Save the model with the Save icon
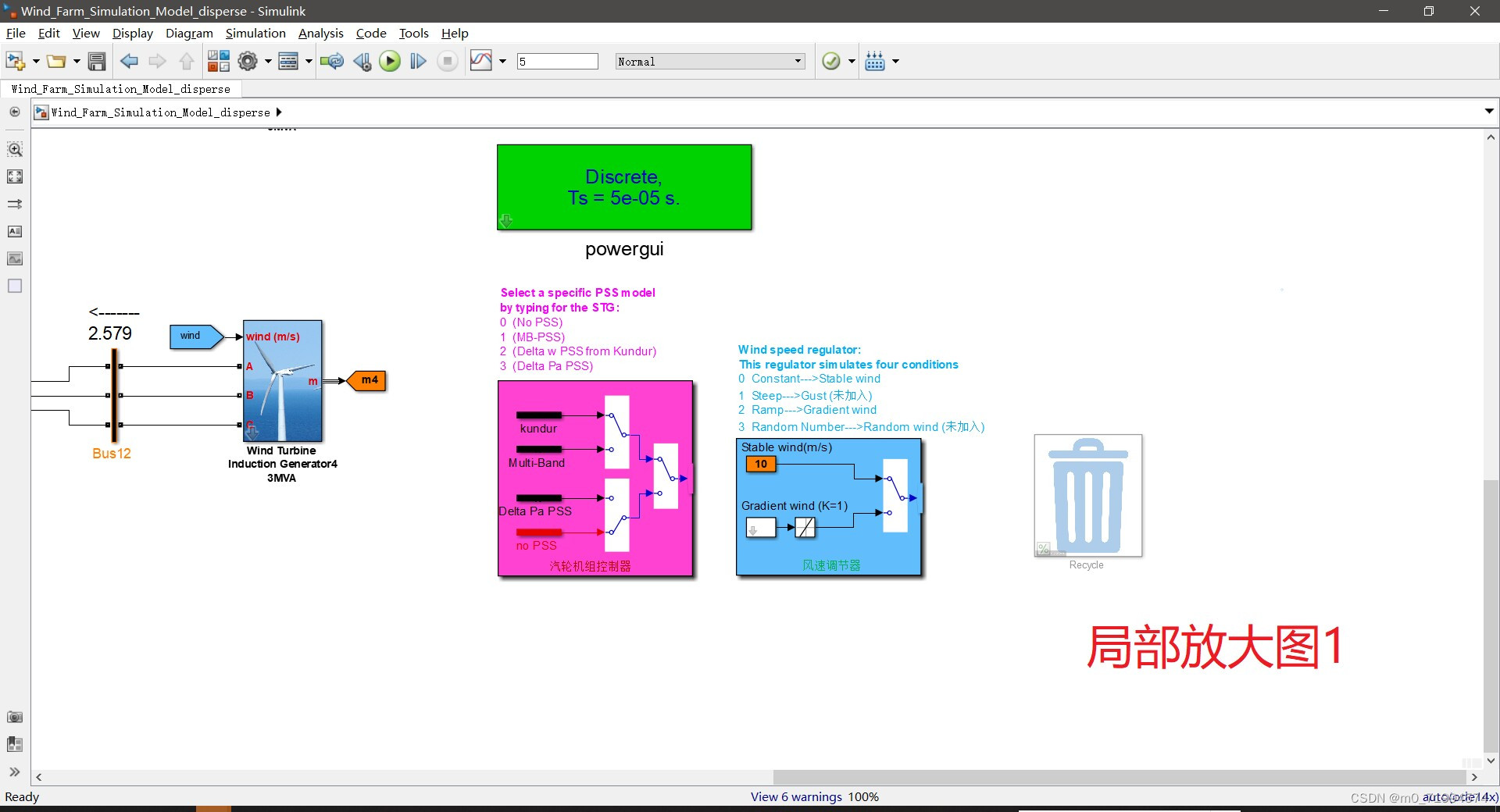The width and height of the screenshot is (1500, 812). coord(97,61)
